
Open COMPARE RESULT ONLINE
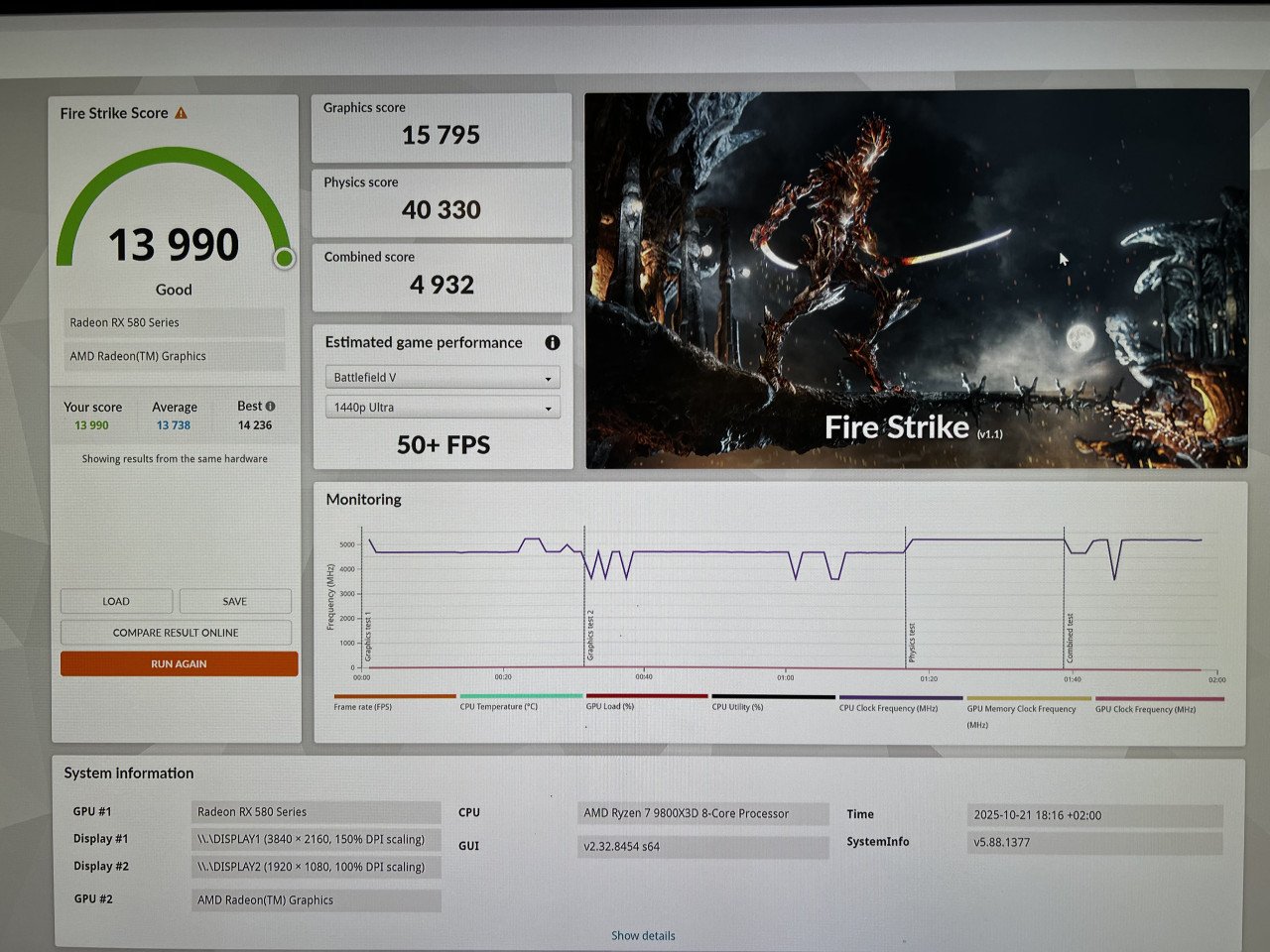click(176, 632)
